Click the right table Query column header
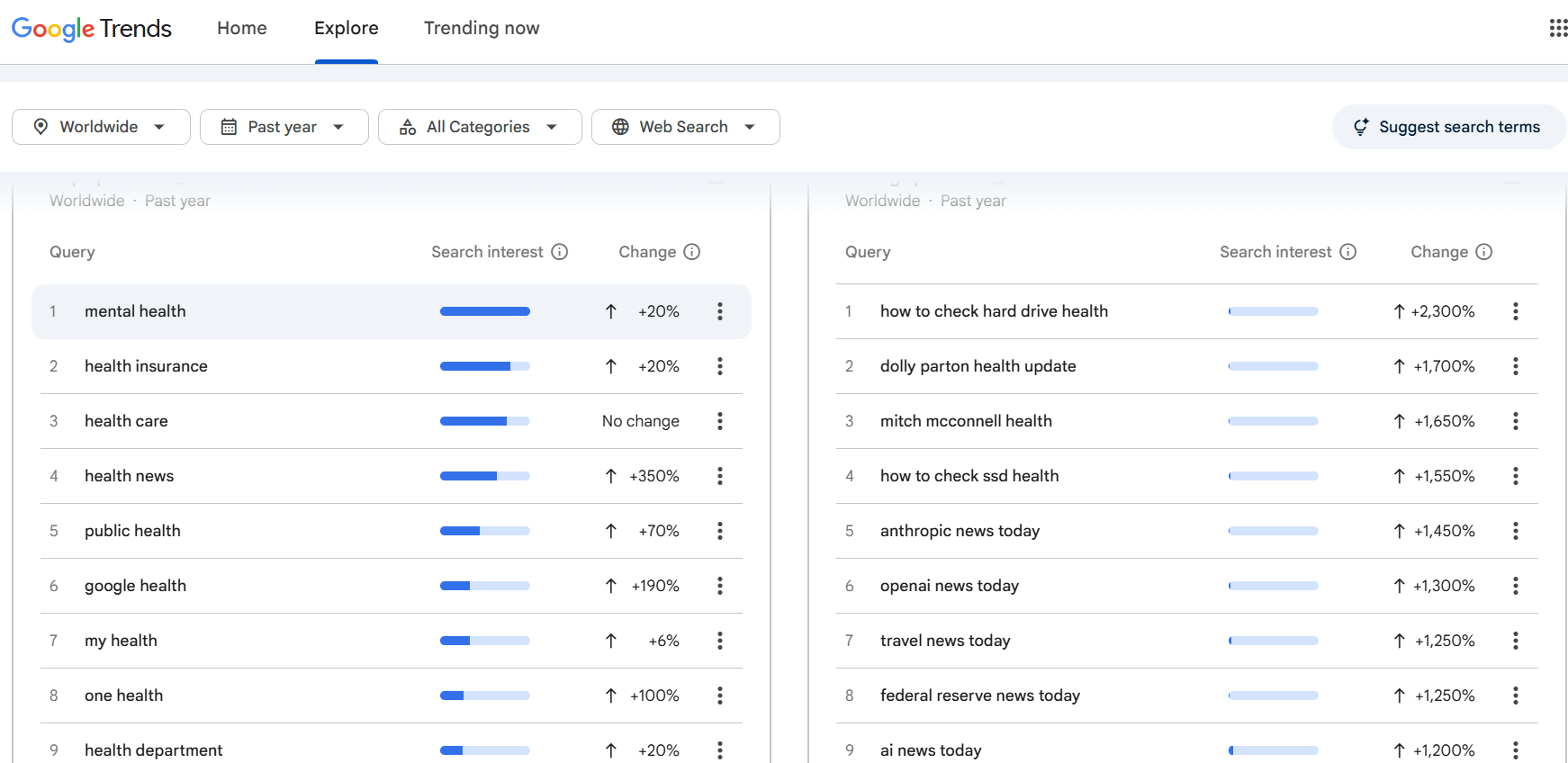The height and width of the screenshot is (763, 1568). (868, 252)
